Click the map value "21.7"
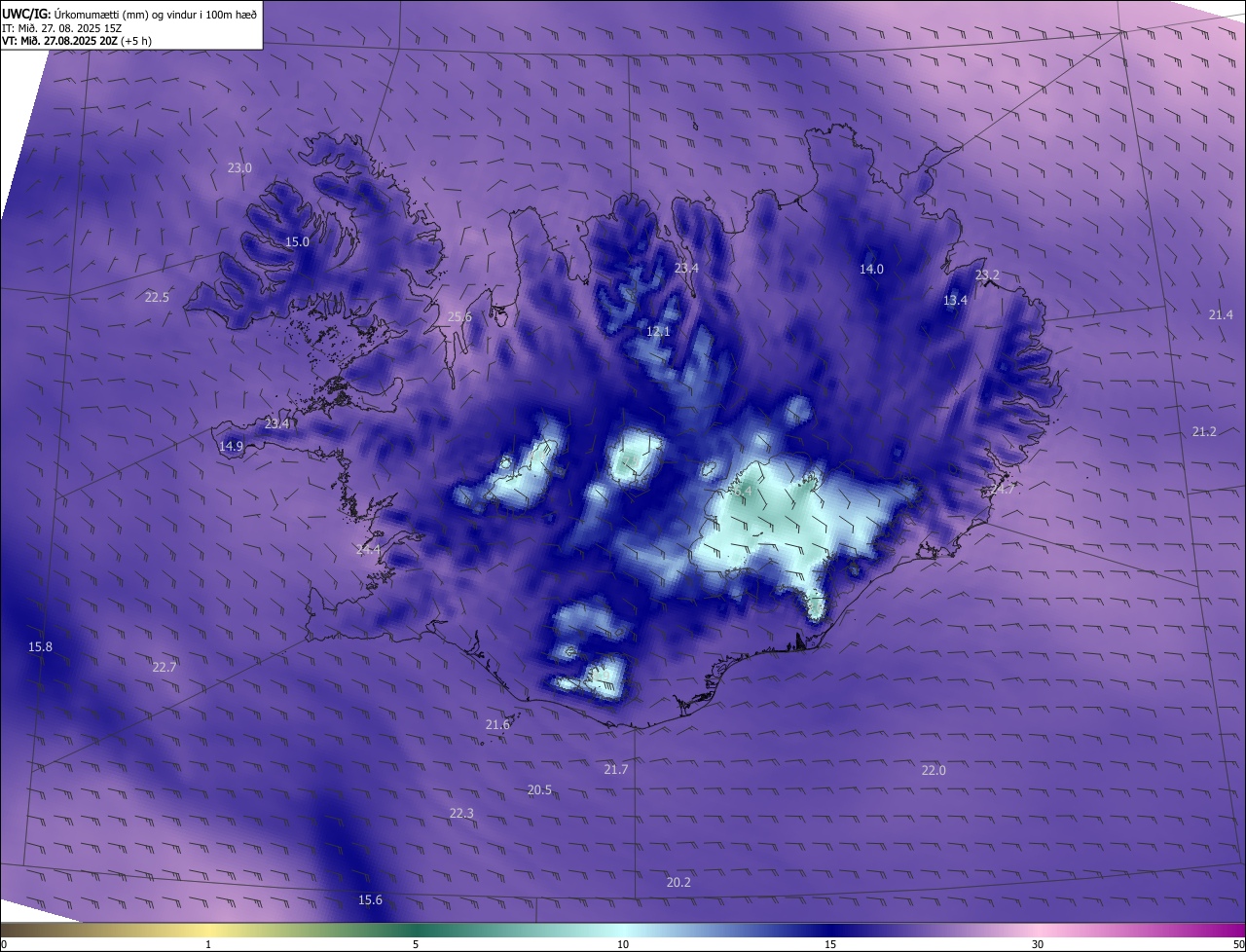This screenshot has height=952, width=1246. tap(616, 769)
